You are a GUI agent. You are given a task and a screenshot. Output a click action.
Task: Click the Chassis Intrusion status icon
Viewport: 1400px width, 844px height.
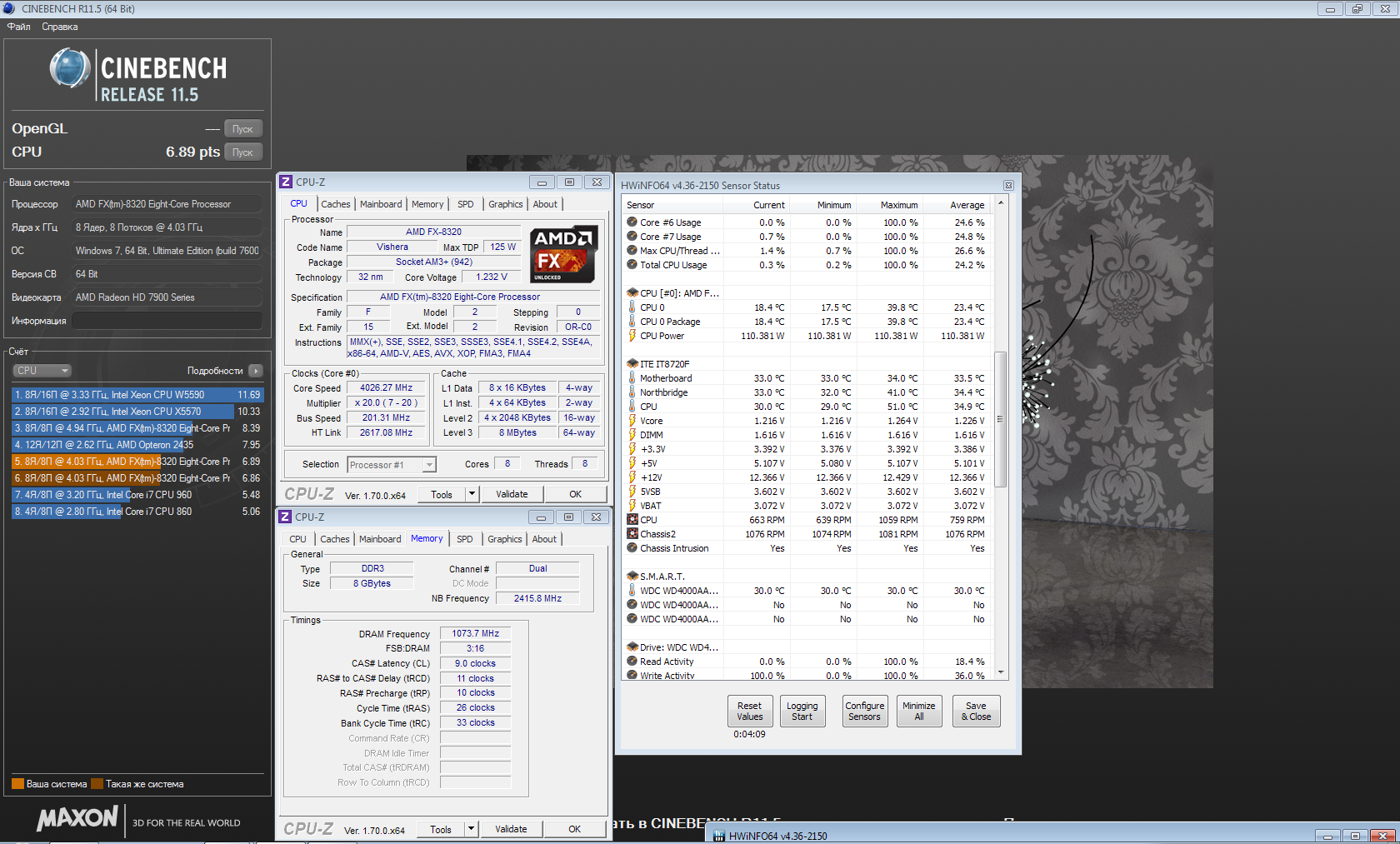click(632, 548)
